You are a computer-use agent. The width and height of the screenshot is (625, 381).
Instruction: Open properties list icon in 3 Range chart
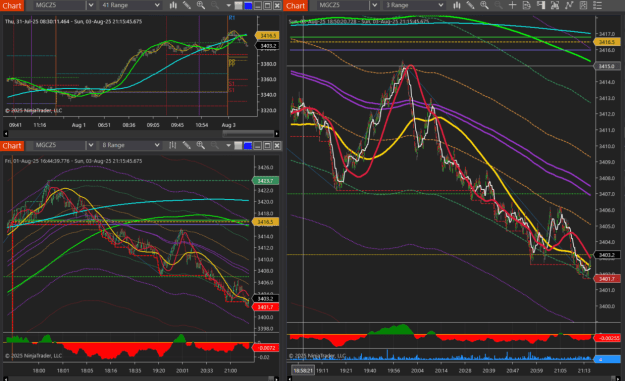(x=597, y=5)
